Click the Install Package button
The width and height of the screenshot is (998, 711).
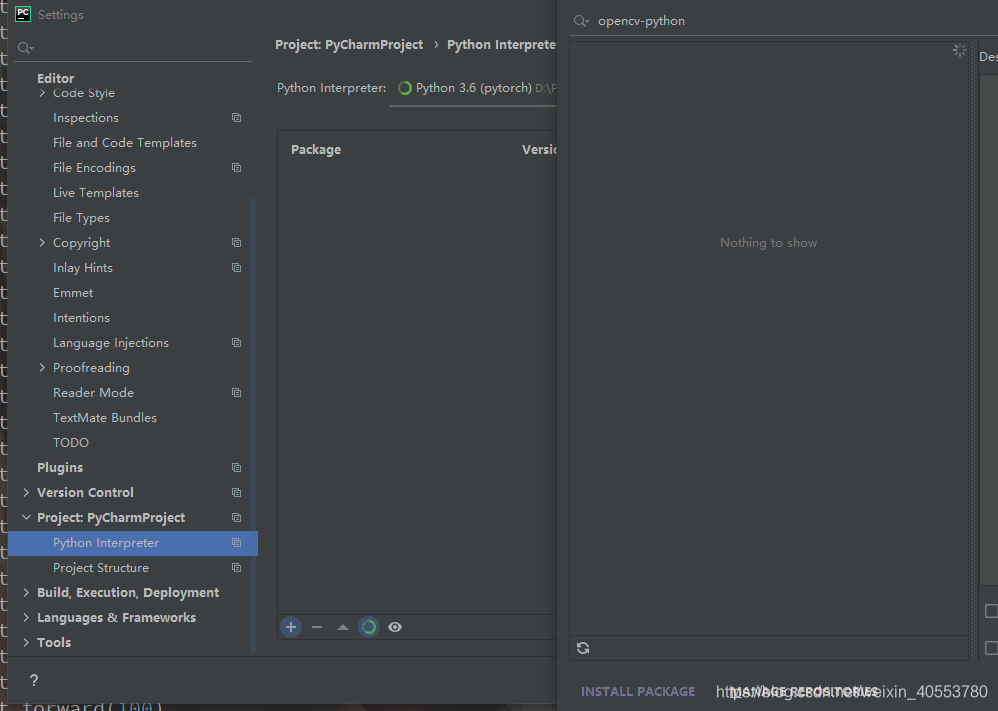(x=638, y=691)
